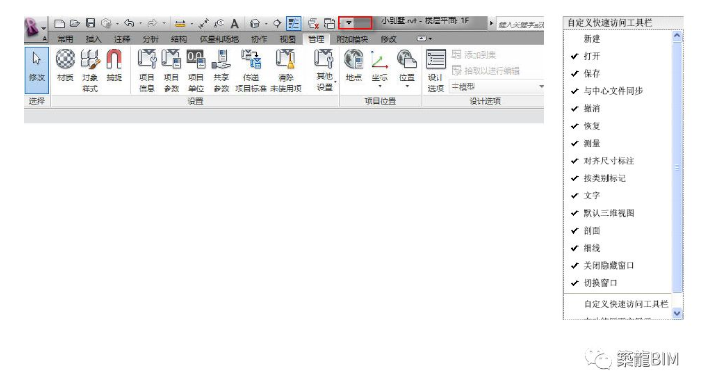Click the Save disk icon in quick access toolbar

[x=90, y=23]
